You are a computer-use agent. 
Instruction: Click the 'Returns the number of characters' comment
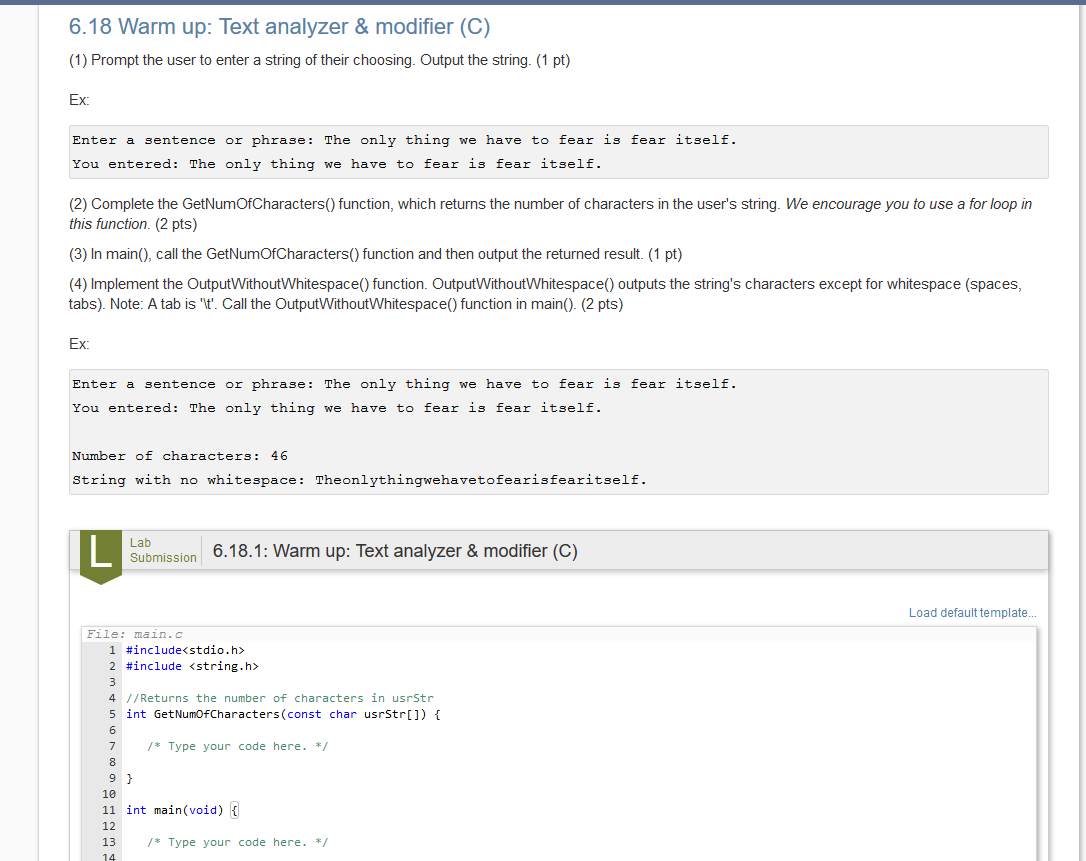click(x=280, y=698)
